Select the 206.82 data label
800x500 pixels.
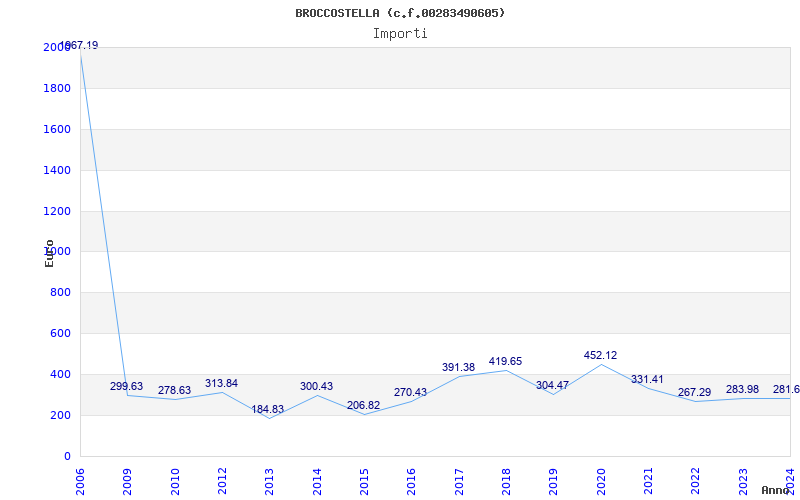coord(363,406)
